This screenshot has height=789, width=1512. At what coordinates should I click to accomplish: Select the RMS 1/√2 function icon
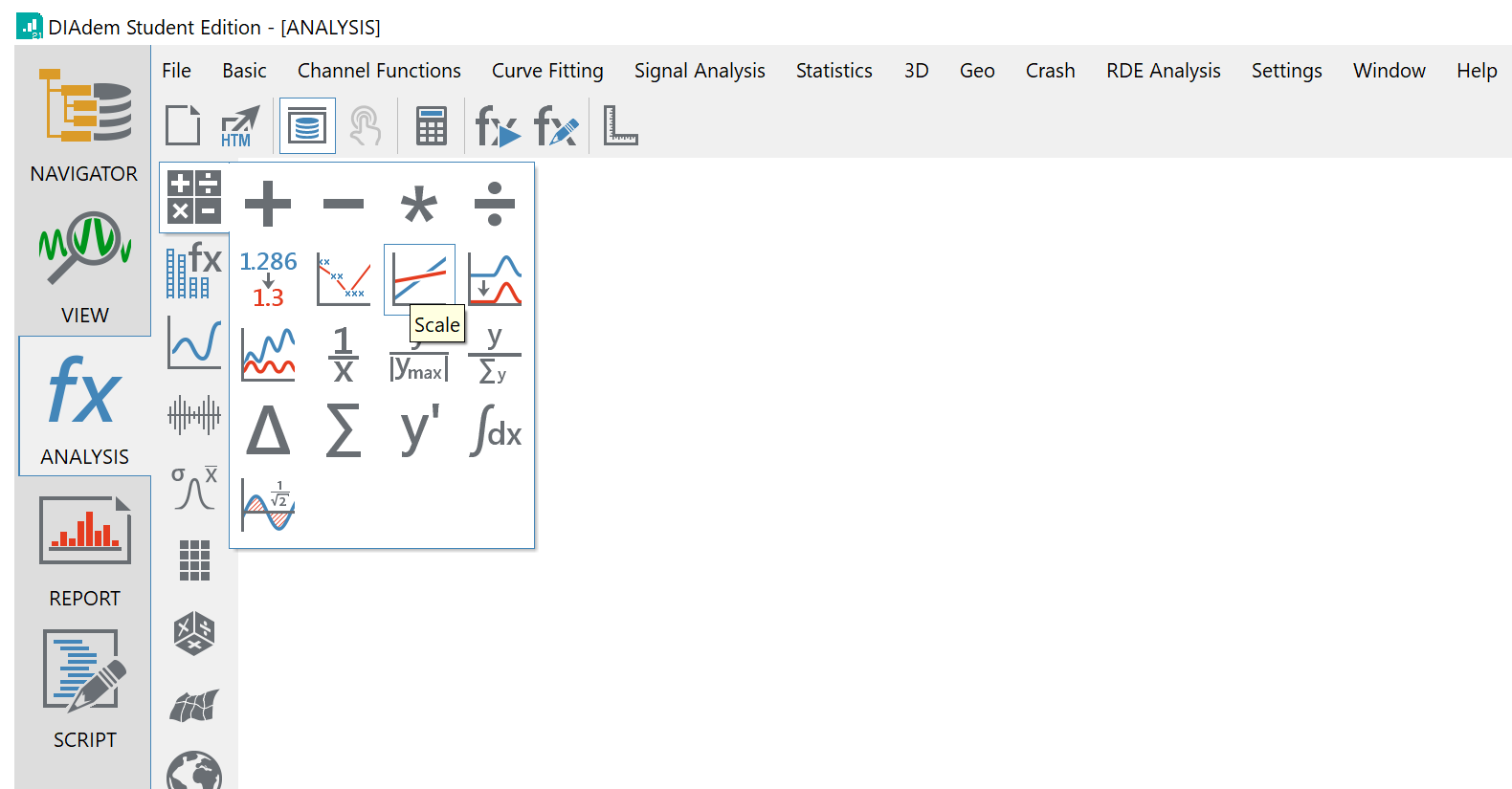(268, 506)
